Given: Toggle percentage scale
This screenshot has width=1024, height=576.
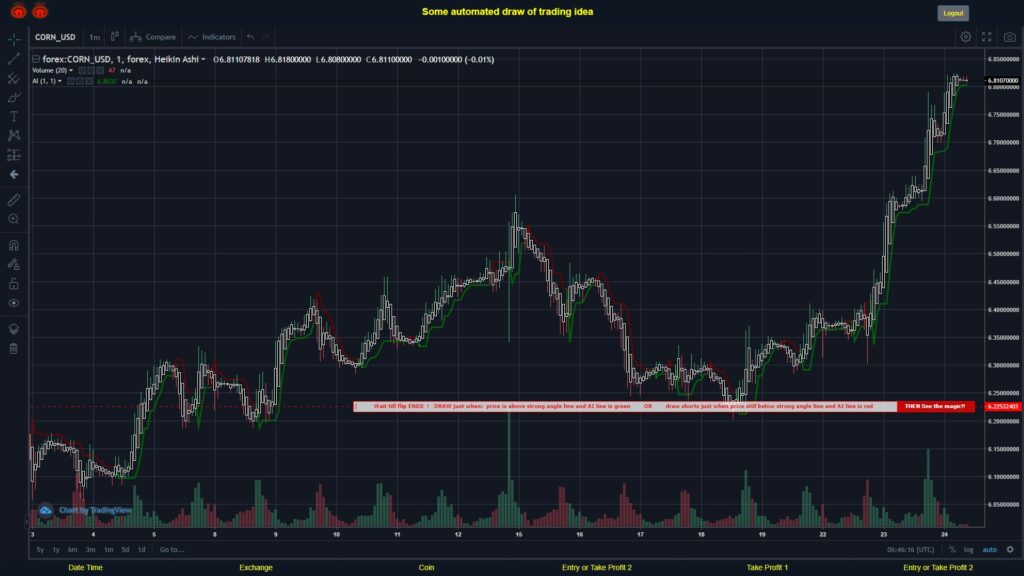Looking at the screenshot, I should [952, 550].
